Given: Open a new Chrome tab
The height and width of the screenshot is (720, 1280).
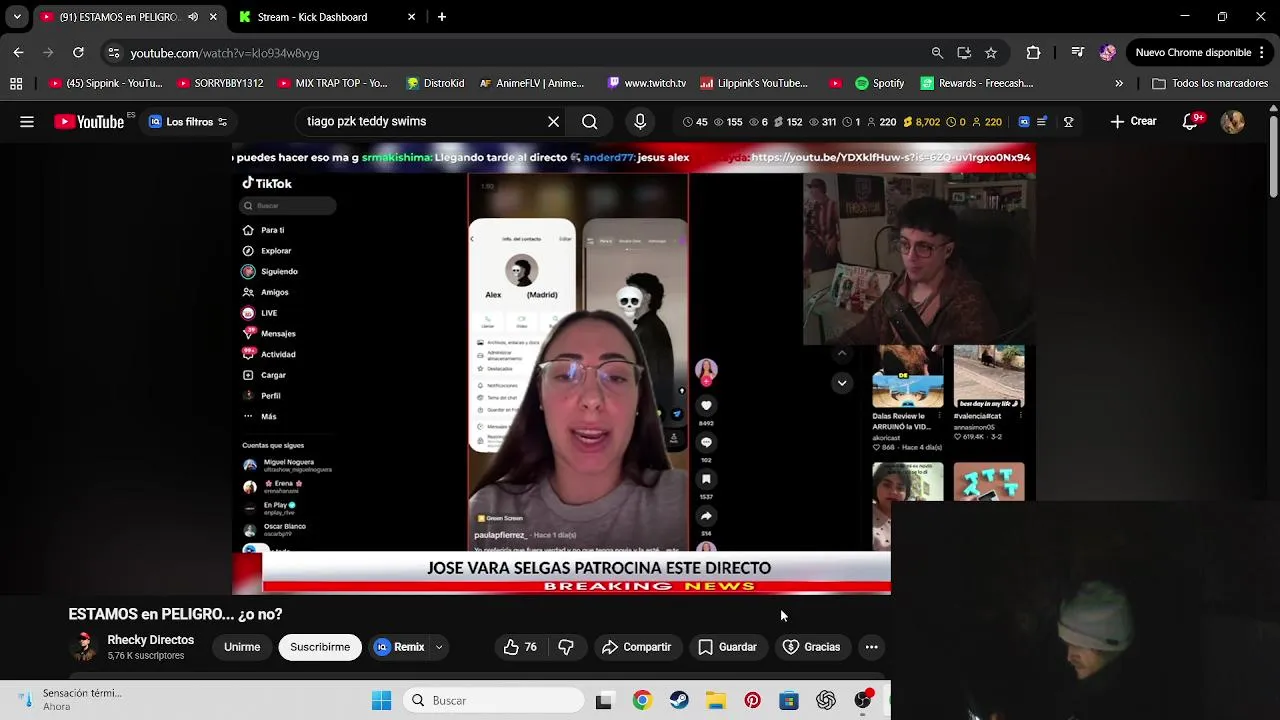Looking at the screenshot, I should (x=442, y=17).
